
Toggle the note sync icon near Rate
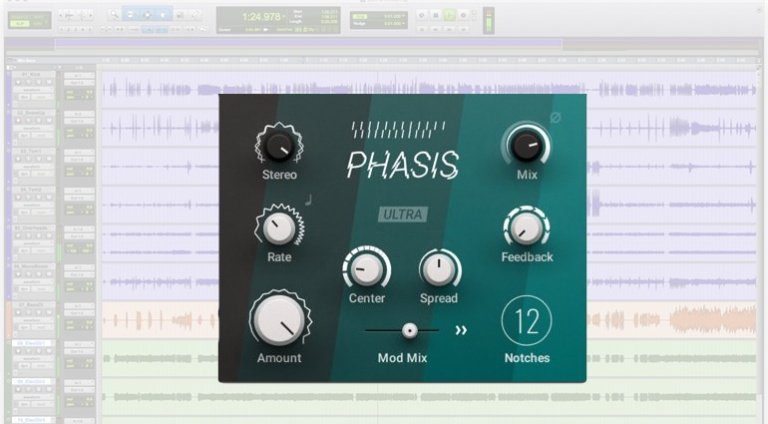308,199
